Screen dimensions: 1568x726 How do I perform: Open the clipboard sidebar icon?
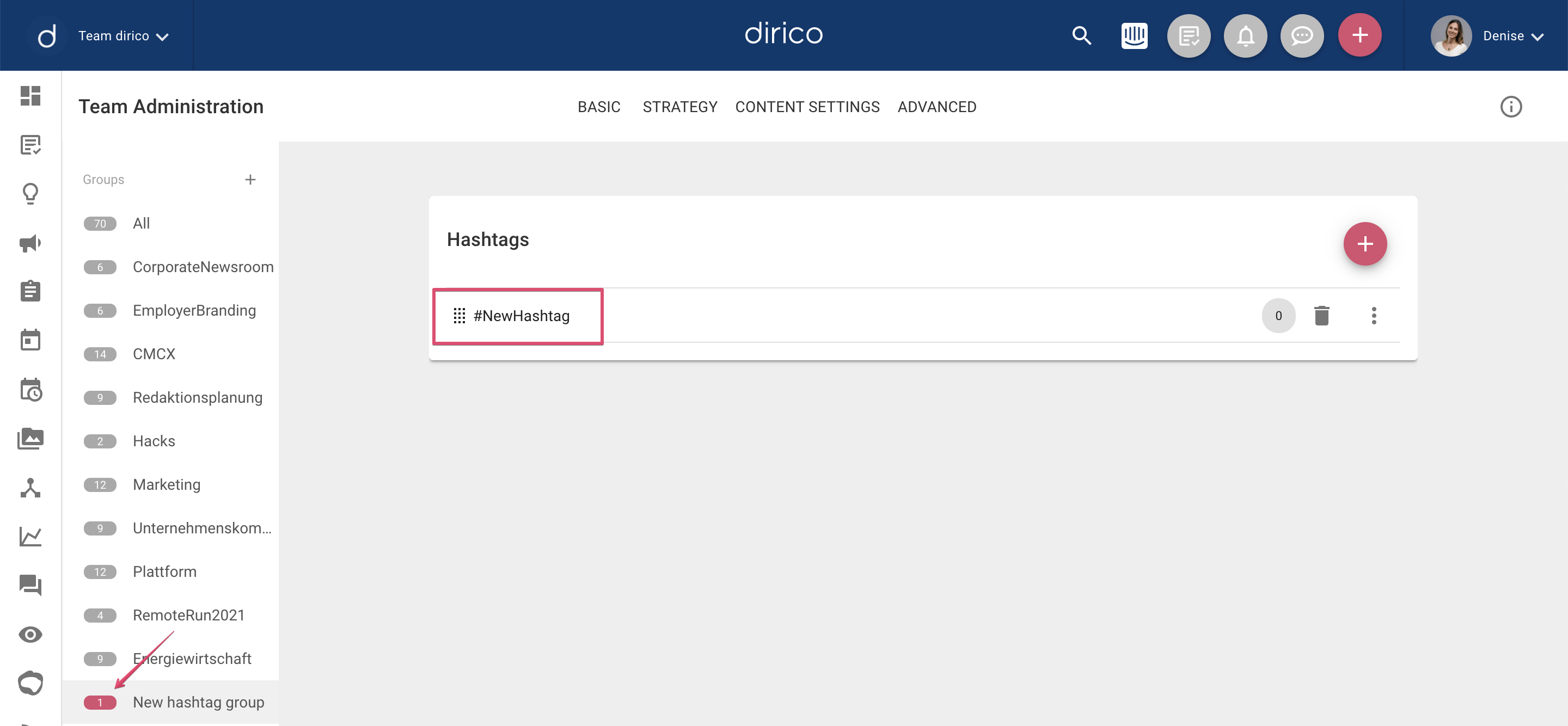[30, 291]
